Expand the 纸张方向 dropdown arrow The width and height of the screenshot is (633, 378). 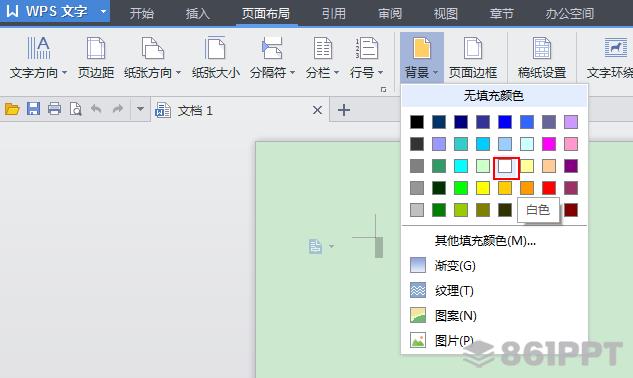(x=178, y=73)
